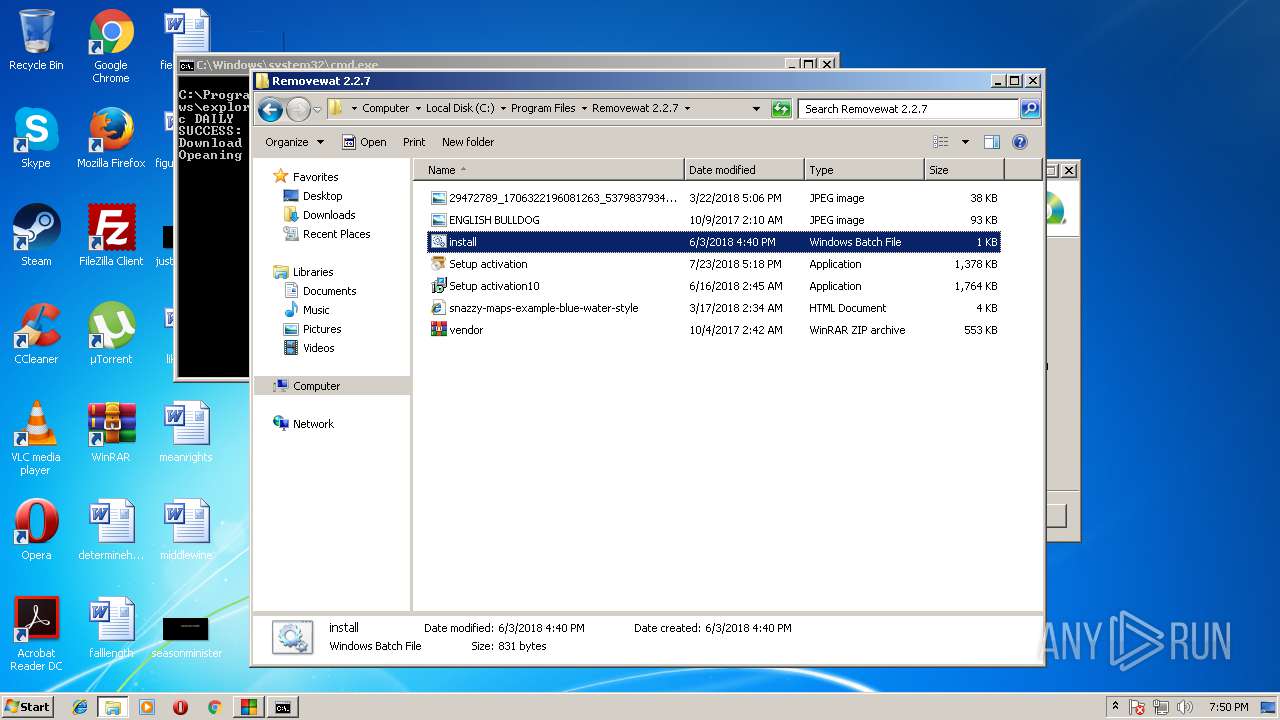
Task: Open Recycle Bin desktop icon
Action: 36,40
